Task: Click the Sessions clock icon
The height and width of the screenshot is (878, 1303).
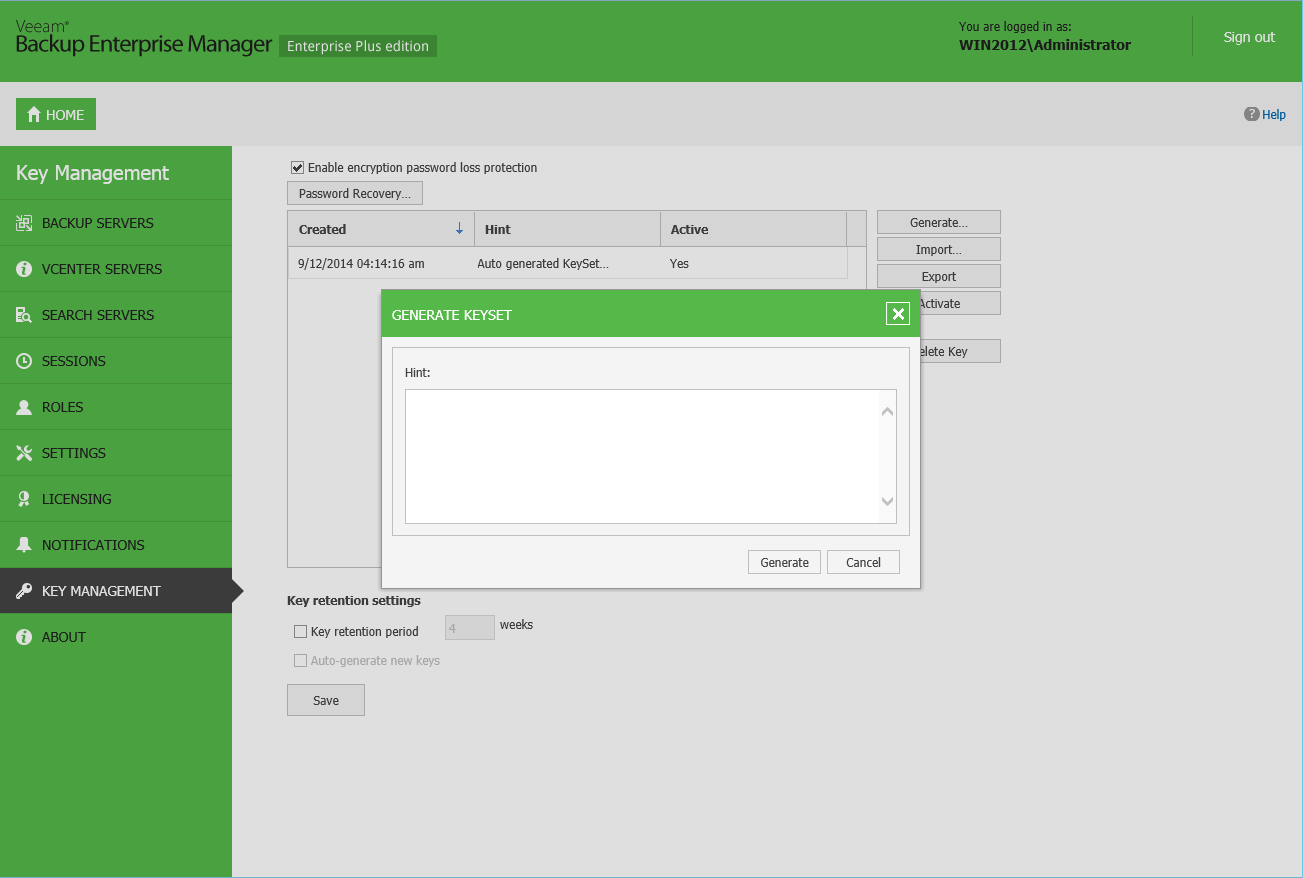Action: [x=24, y=361]
